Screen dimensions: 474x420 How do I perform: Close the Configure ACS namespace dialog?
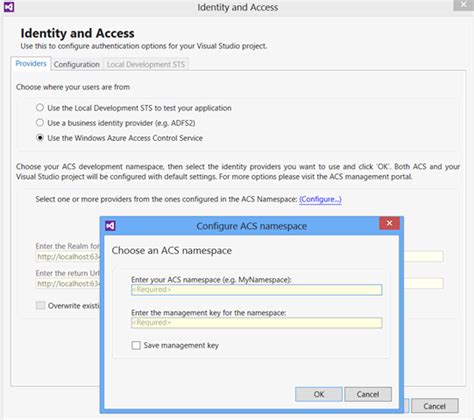[389, 223]
